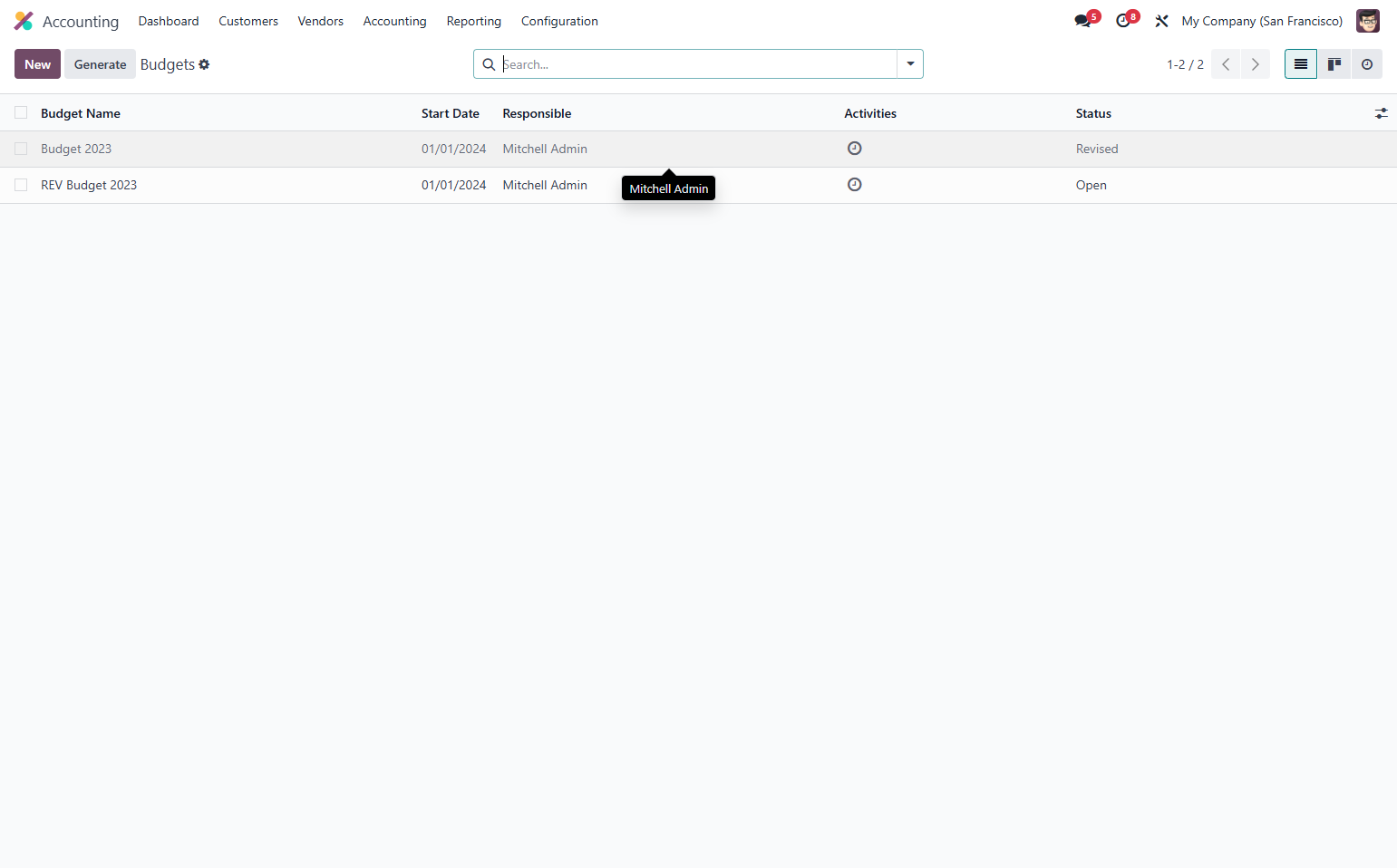
Task: Go to Dashboard menu
Action: [x=169, y=21]
